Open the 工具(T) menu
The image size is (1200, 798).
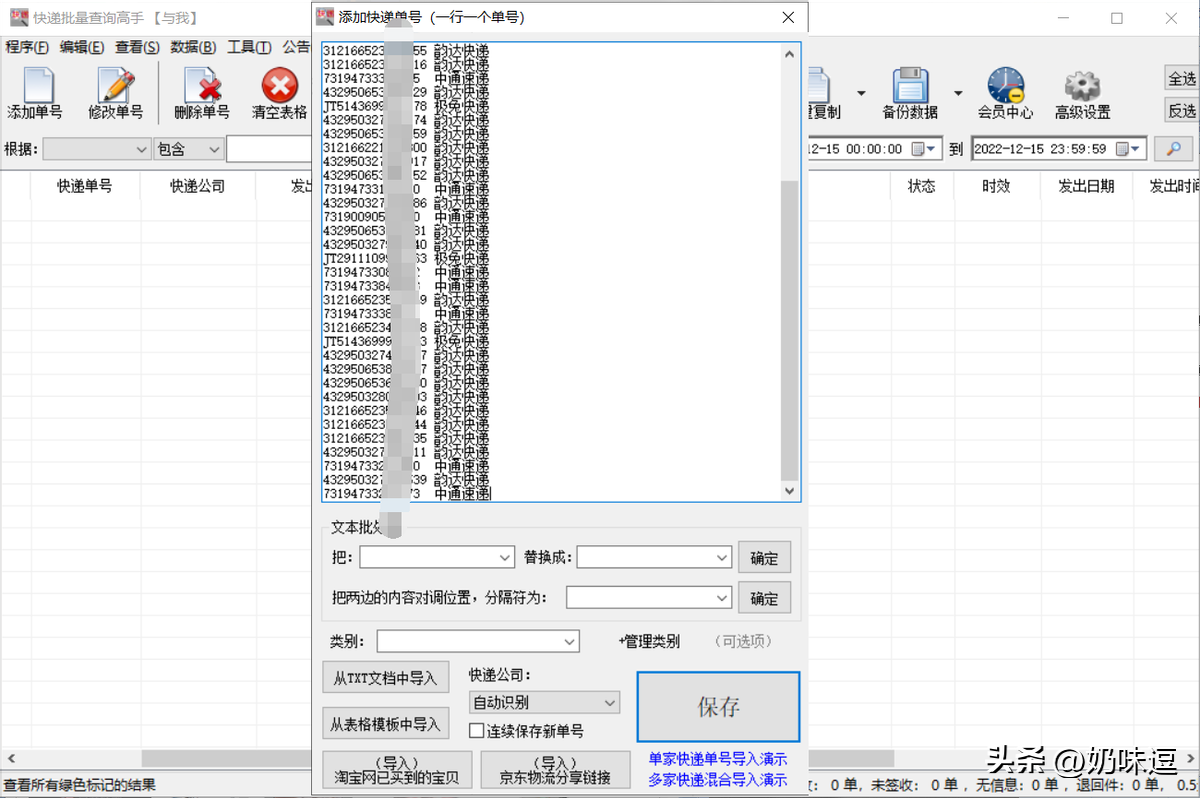pos(249,47)
